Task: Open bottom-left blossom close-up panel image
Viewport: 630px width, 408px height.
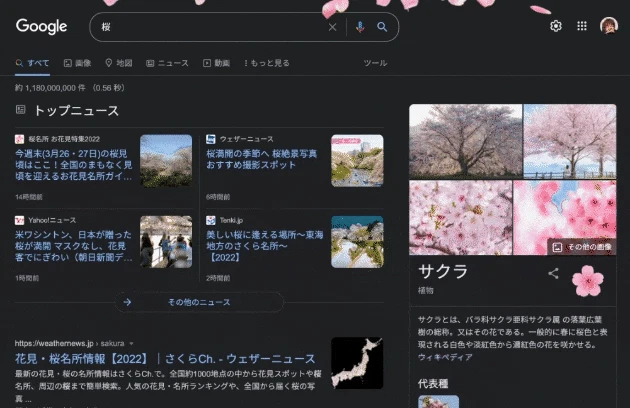Action: 460,217
